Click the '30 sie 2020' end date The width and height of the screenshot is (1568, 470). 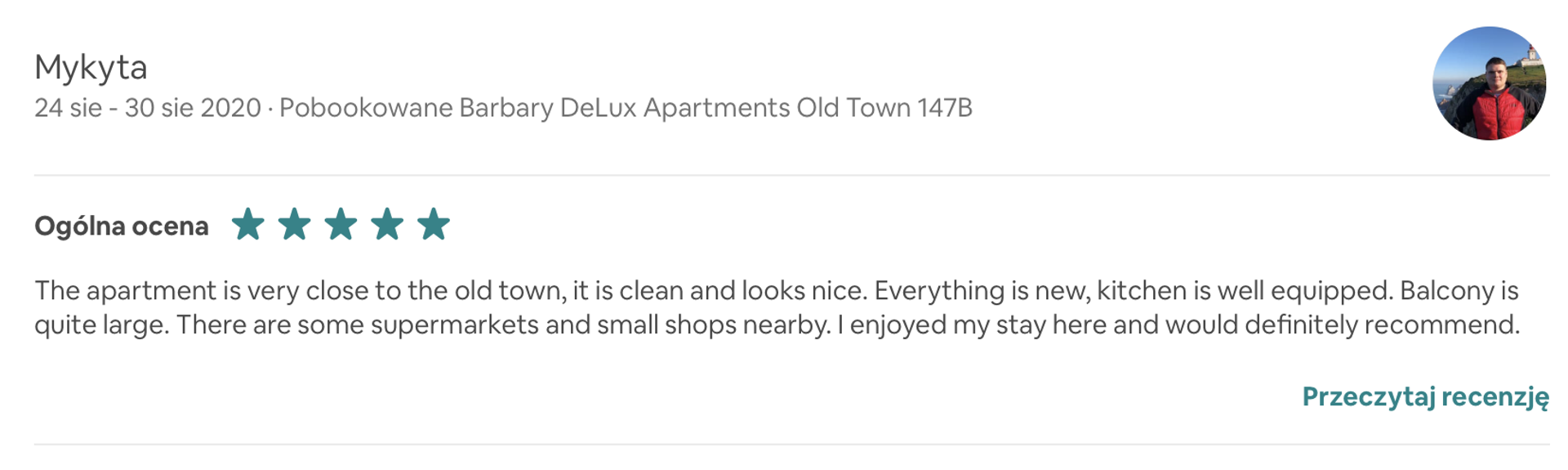coord(193,108)
